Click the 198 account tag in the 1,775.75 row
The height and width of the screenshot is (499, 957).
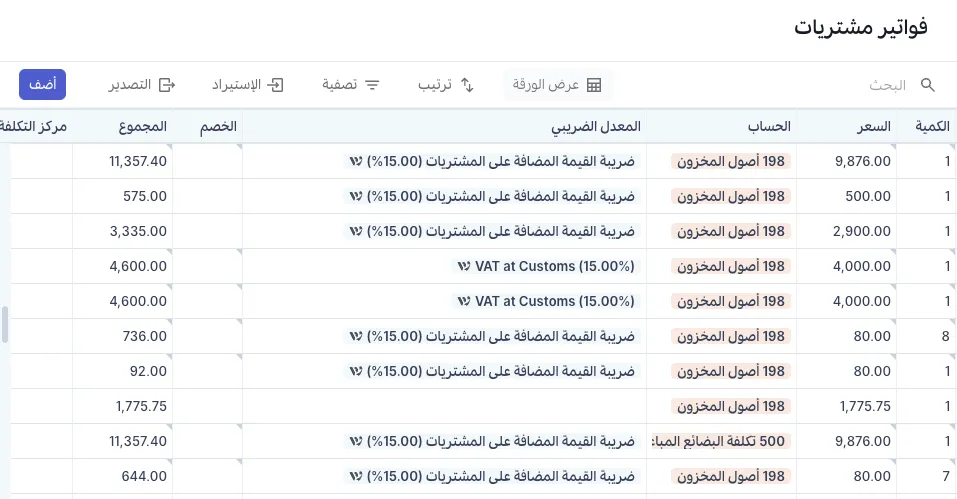731,406
